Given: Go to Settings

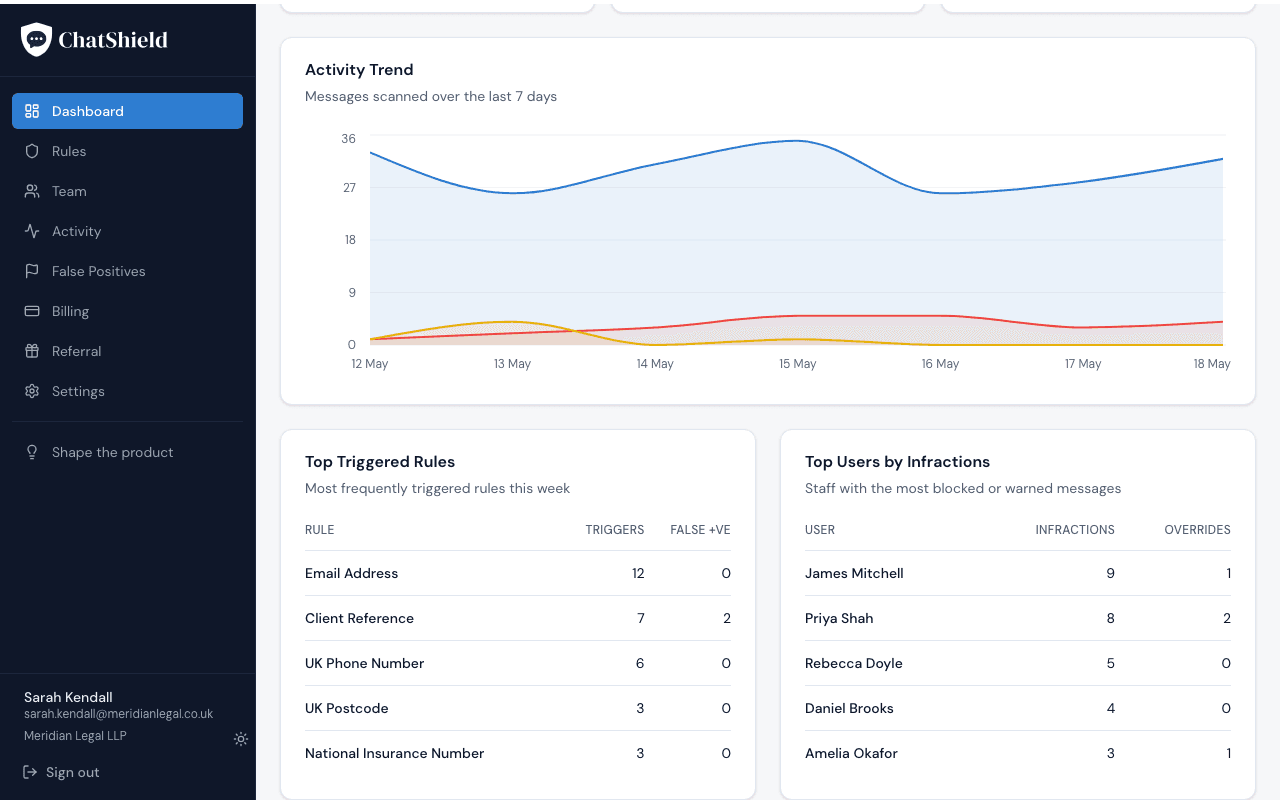Looking at the screenshot, I should pos(127,391).
